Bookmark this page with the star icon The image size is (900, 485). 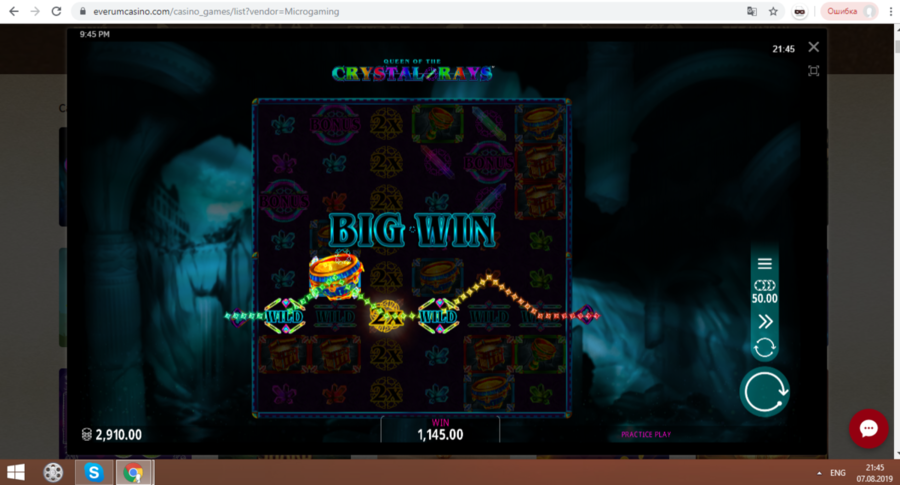773,12
